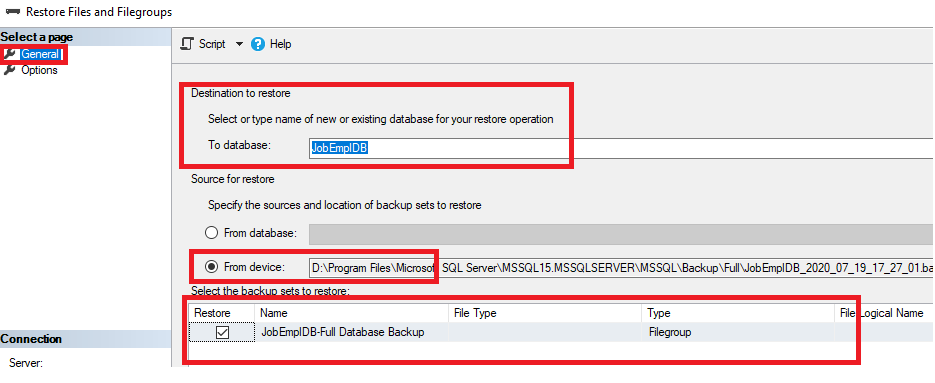935x383 pixels.
Task: Select the From device radio button
Action: point(211,267)
